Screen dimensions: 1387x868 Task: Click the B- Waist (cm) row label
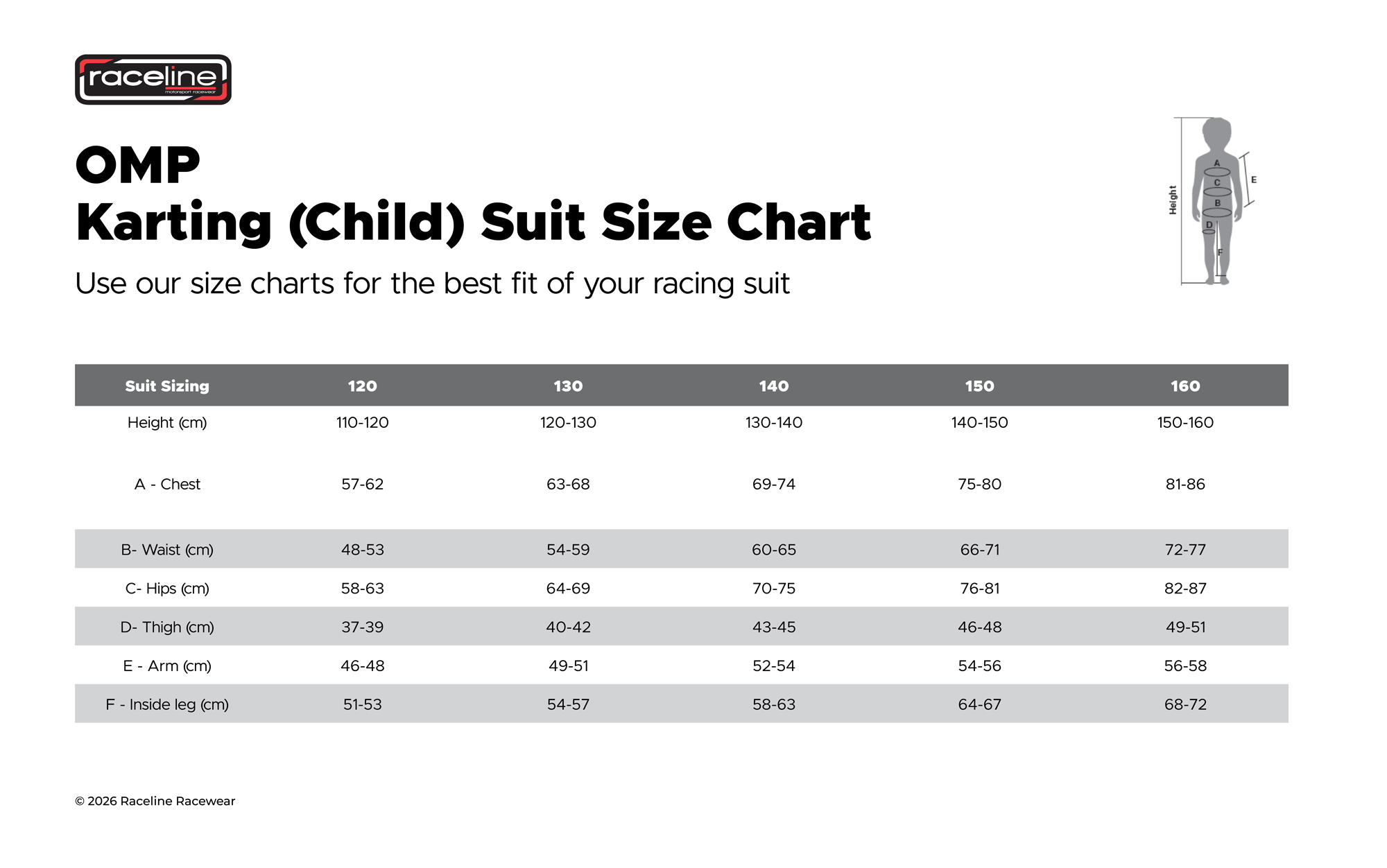[167, 550]
